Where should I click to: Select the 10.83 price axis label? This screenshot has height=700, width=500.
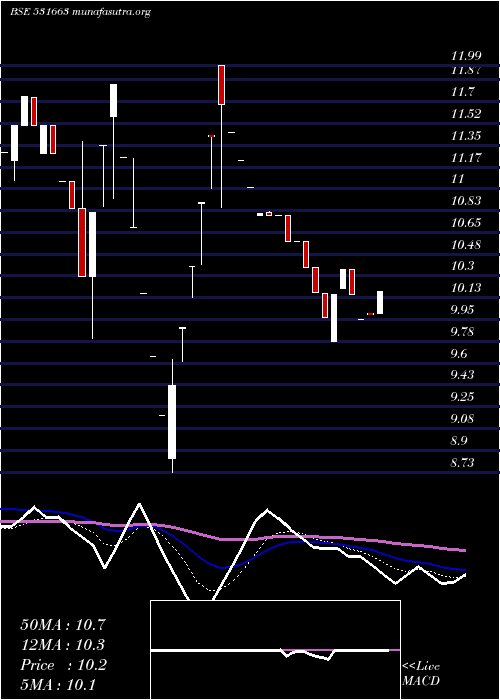pos(466,201)
